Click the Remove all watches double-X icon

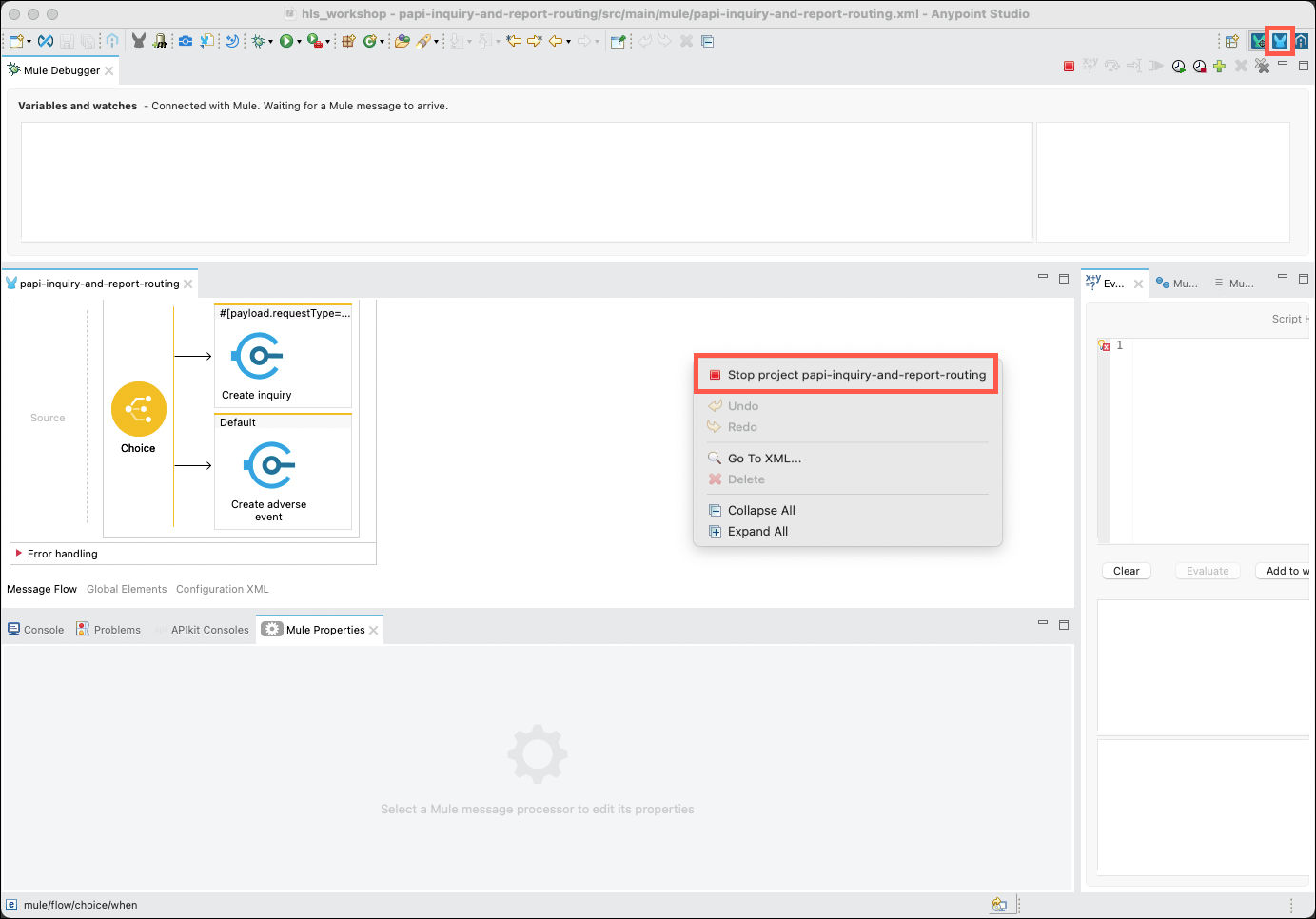point(1262,66)
